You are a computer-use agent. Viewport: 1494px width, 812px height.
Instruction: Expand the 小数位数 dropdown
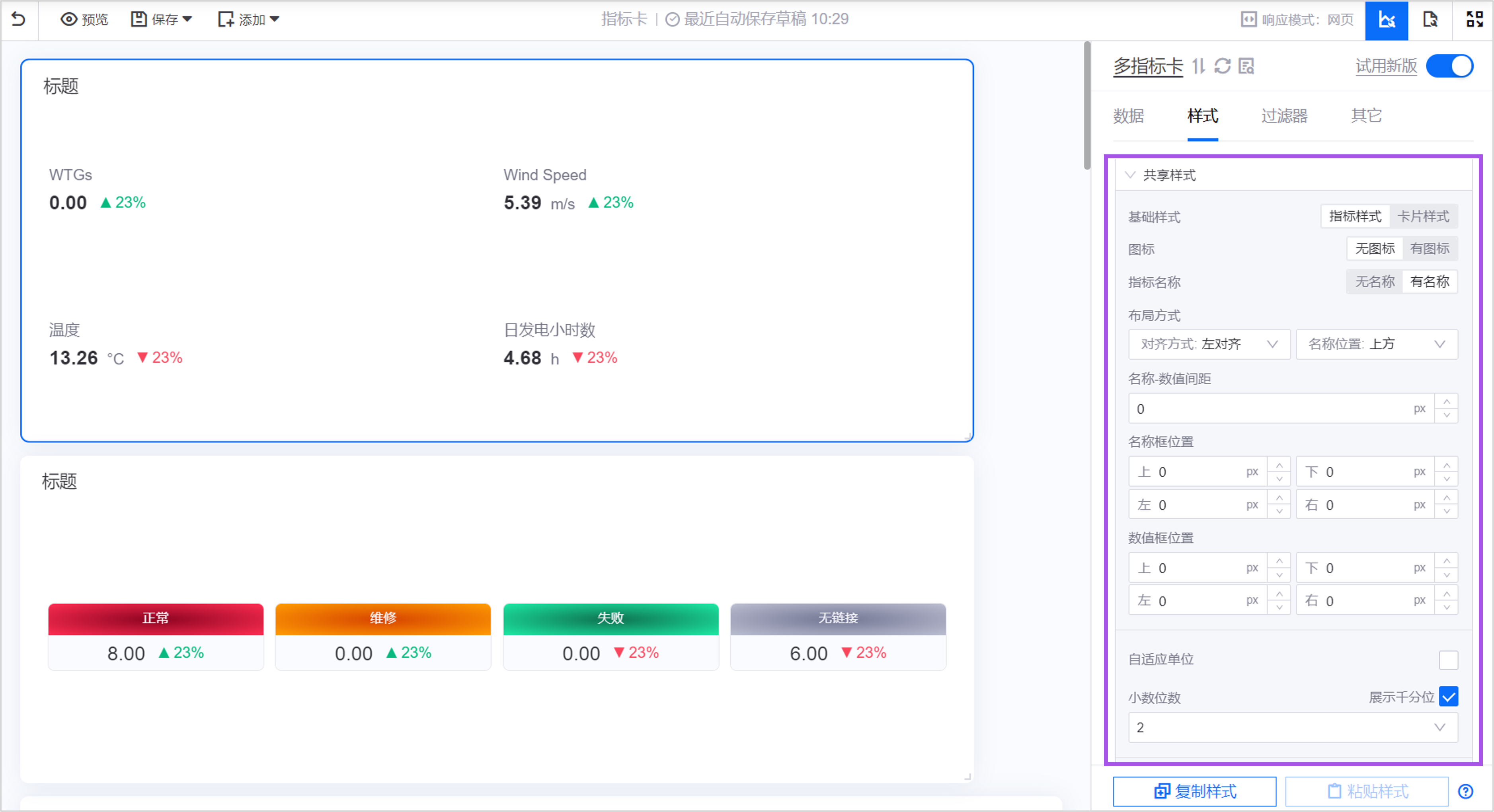pyautogui.click(x=1292, y=727)
